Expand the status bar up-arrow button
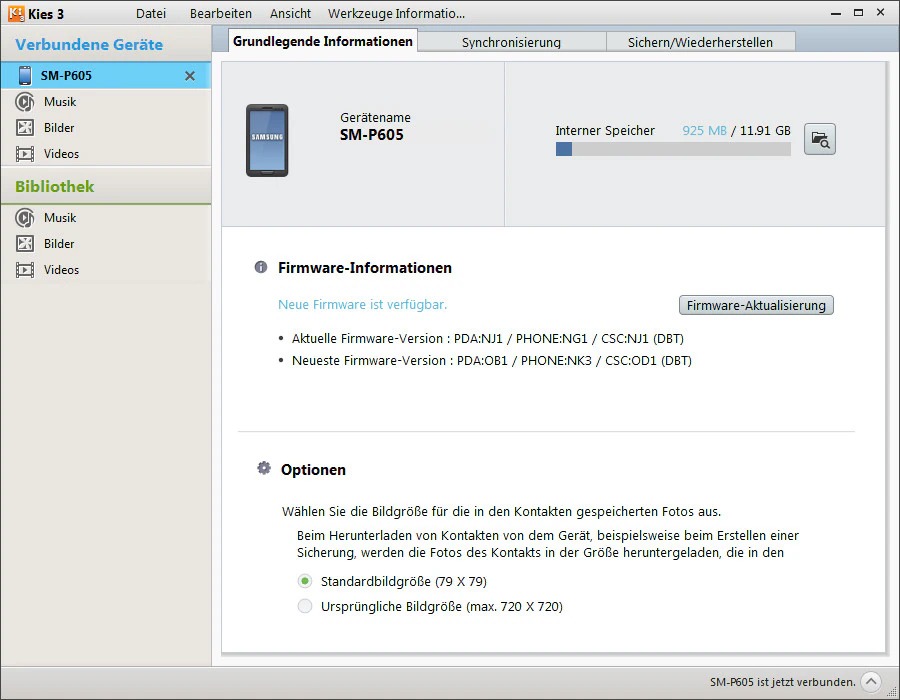This screenshot has height=700, width=900. pyautogui.click(x=870, y=682)
